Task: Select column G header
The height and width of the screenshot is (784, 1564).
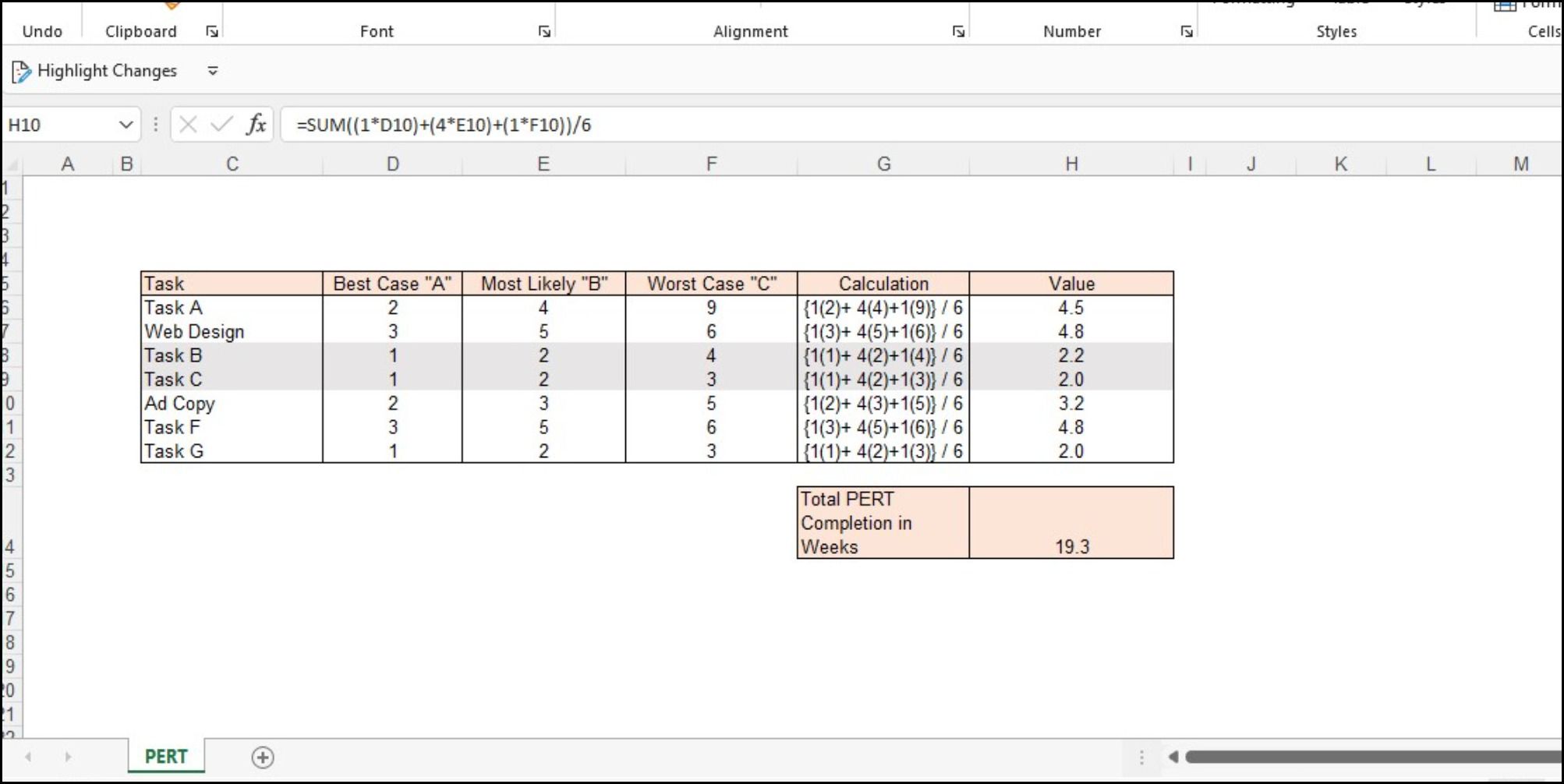Action: pyautogui.click(x=883, y=164)
